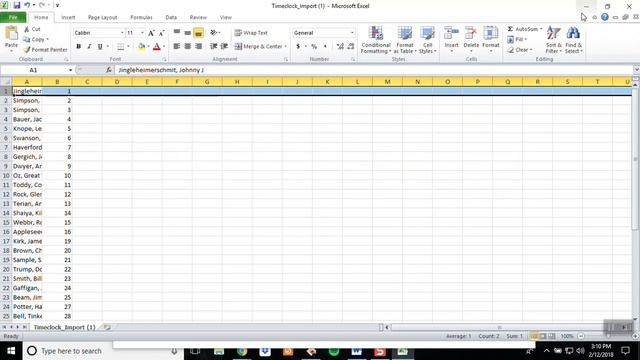Viewport: 640px width, 360px height.
Task: Open the General number format dropdown
Action: click(x=352, y=33)
